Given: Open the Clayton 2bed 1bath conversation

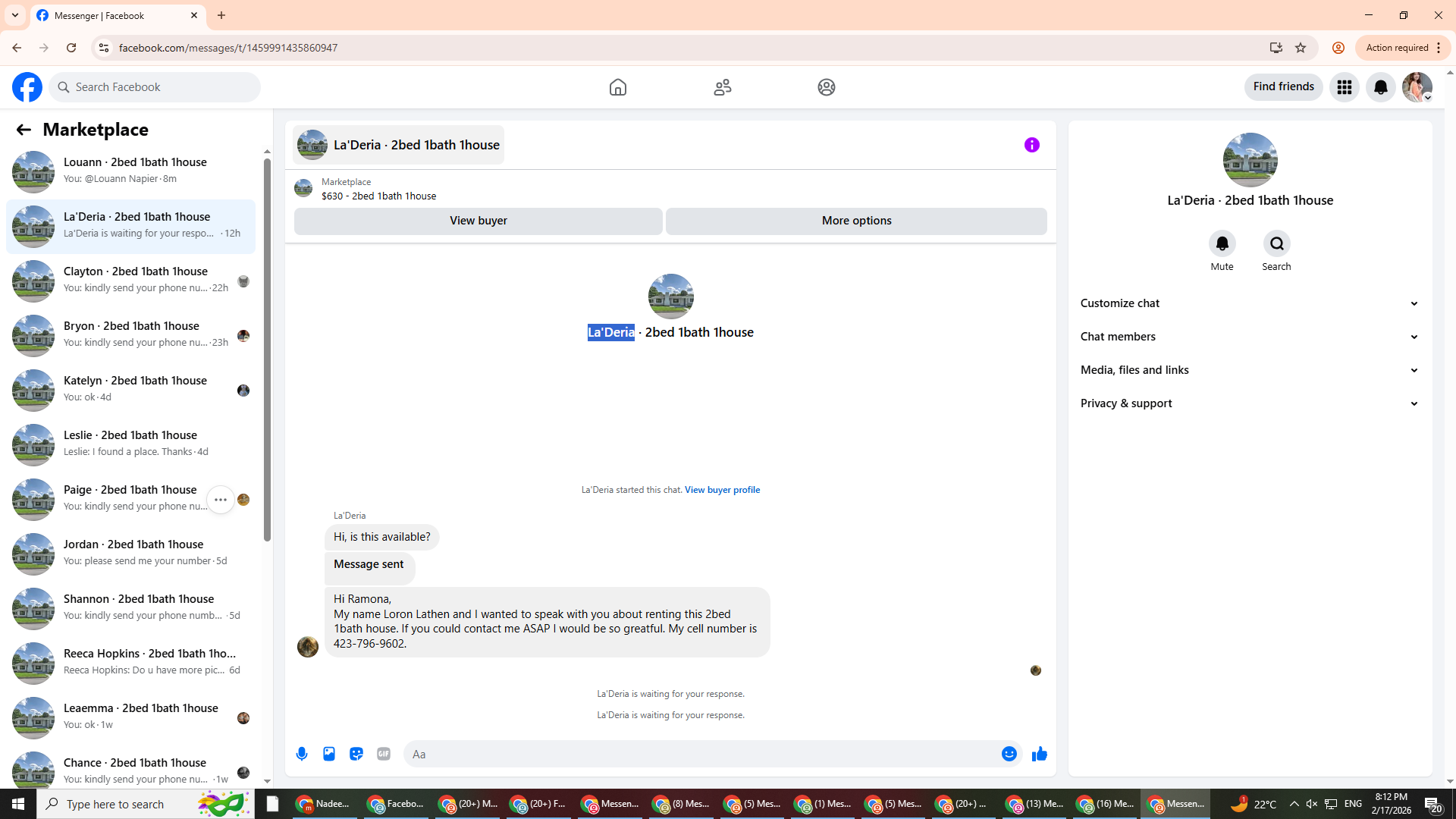Looking at the screenshot, I should pos(135,279).
